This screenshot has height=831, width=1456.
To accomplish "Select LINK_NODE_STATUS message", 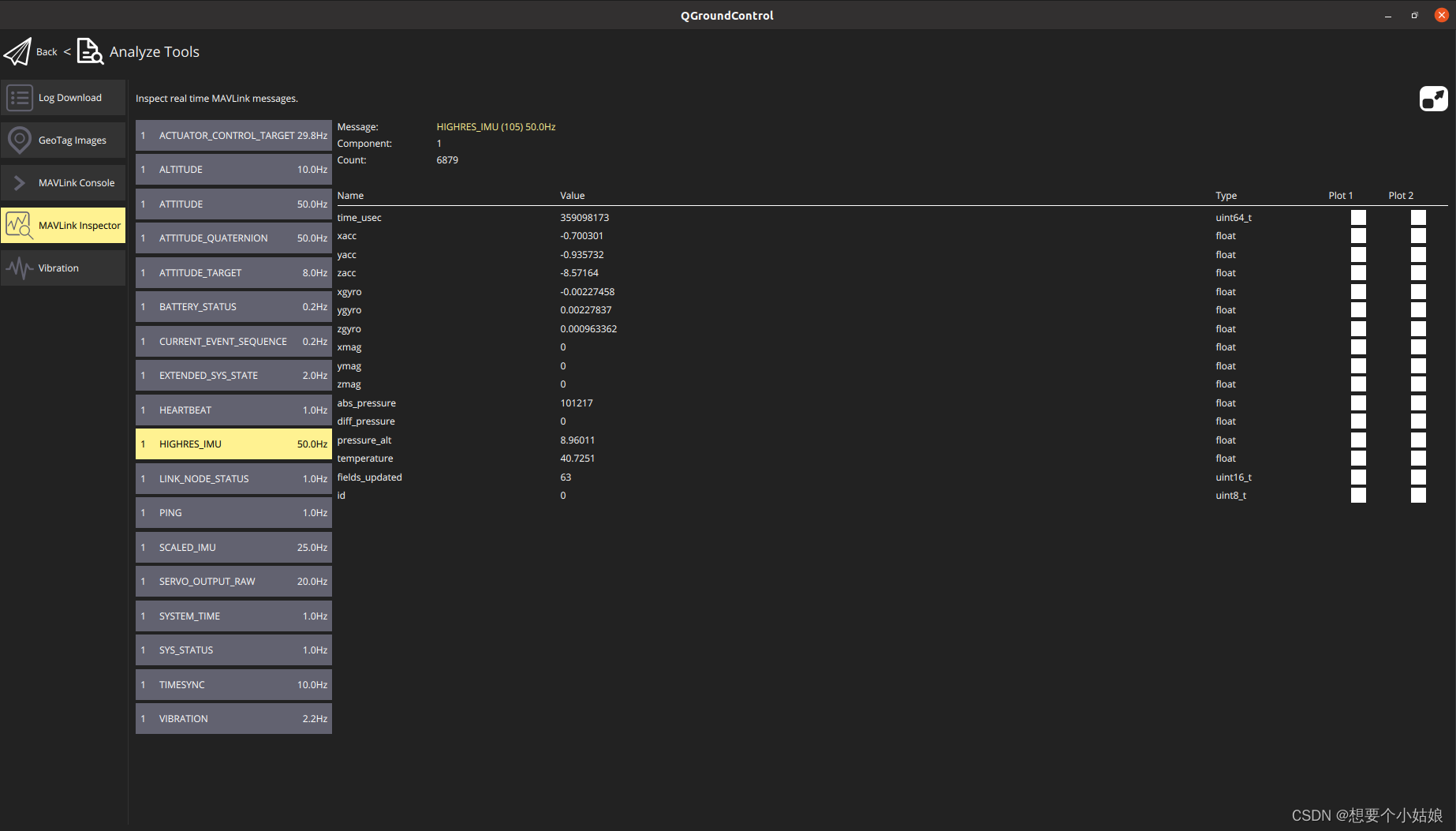I will coord(233,478).
